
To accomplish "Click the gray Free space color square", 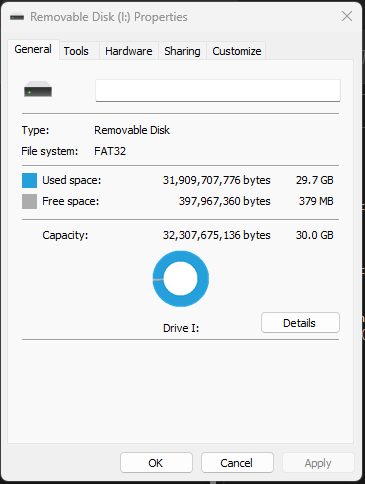I will click(29, 202).
